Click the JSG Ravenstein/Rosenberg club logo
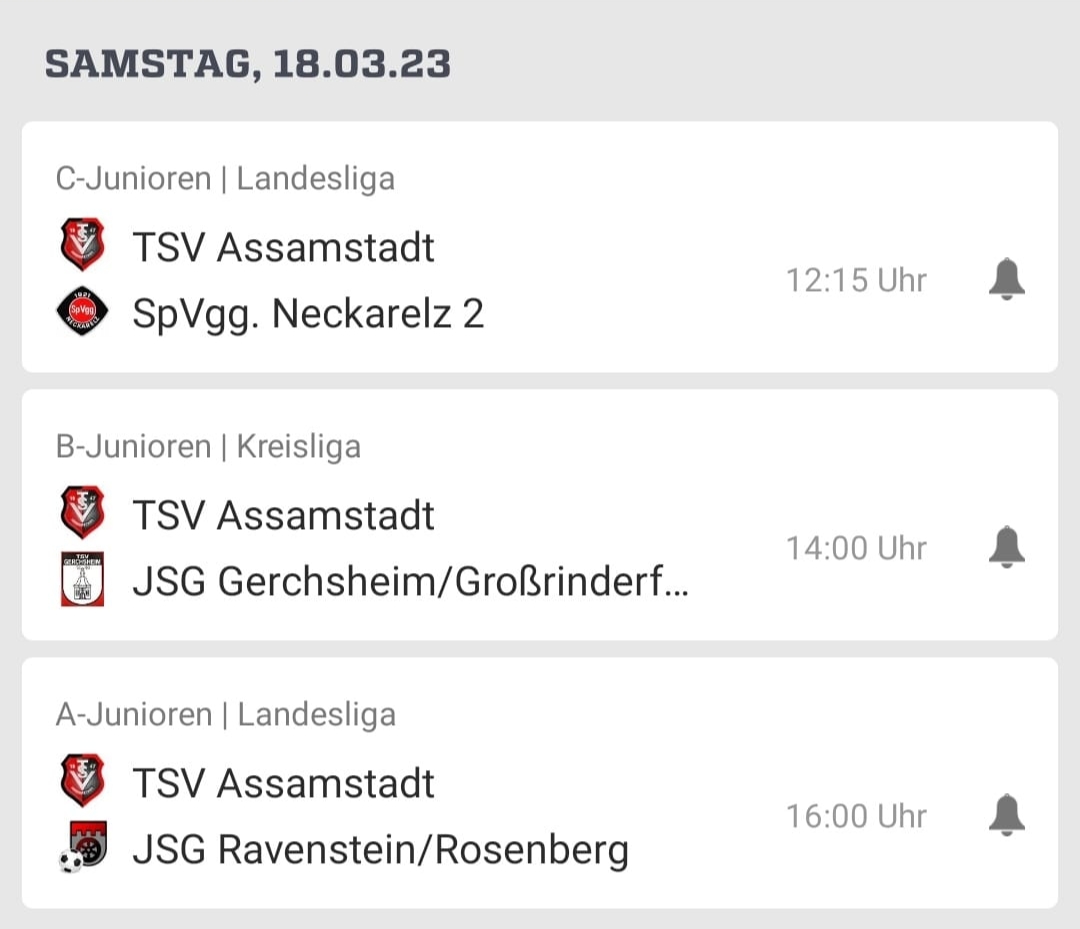Viewport: 1080px width, 929px height. (84, 848)
